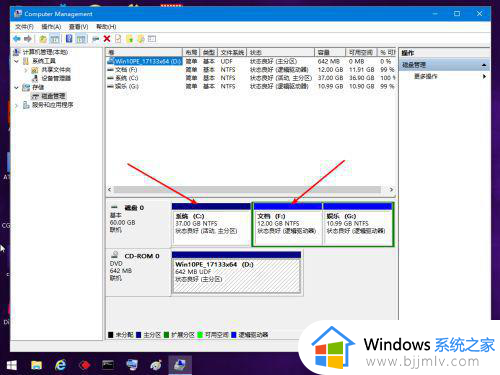Click the check-marked document toolbar icon
This screenshot has height=375, width=500.
(118, 39)
